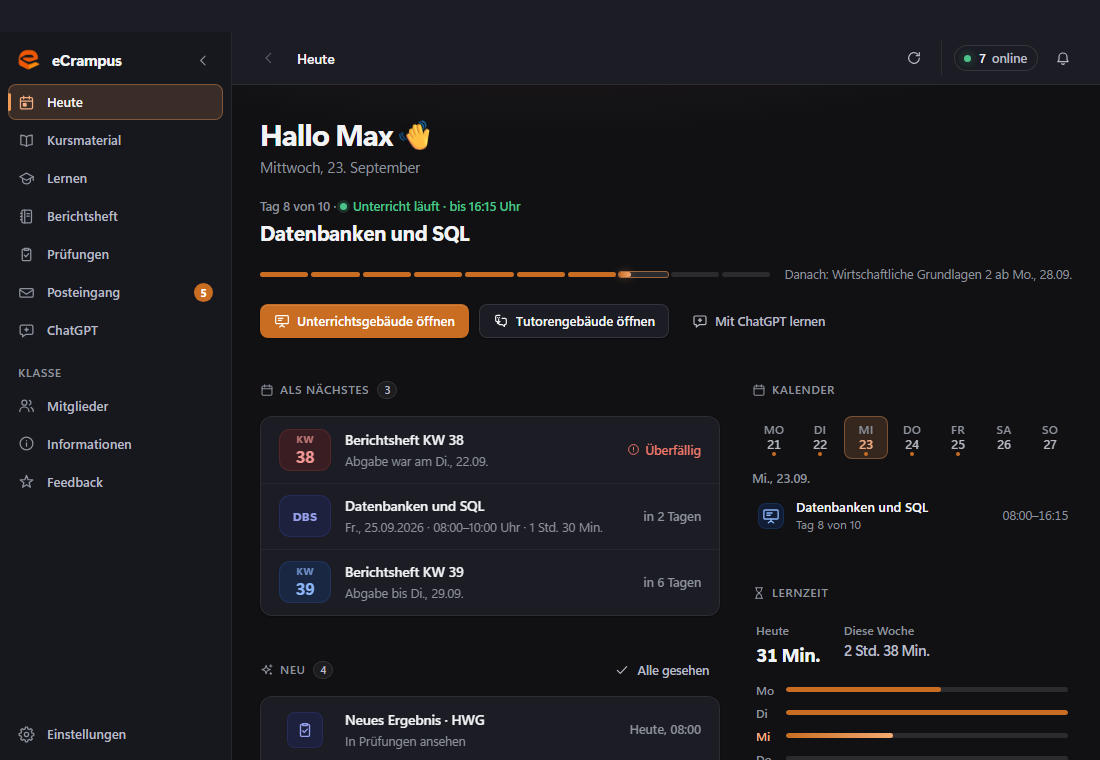Click Unterrichtsgebäude öffnen button

pyautogui.click(x=364, y=321)
